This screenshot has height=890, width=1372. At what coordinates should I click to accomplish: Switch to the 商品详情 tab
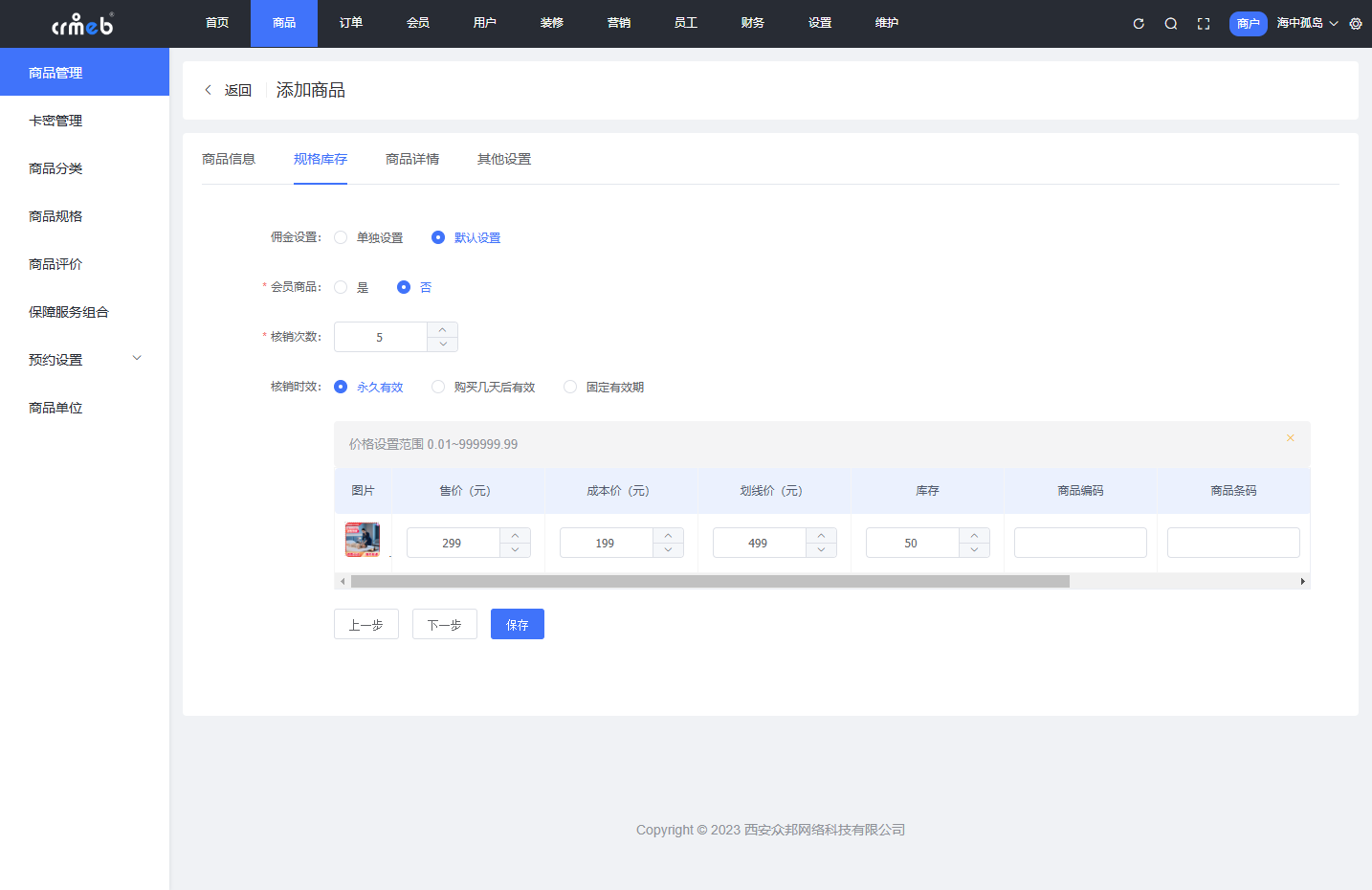click(x=412, y=159)
